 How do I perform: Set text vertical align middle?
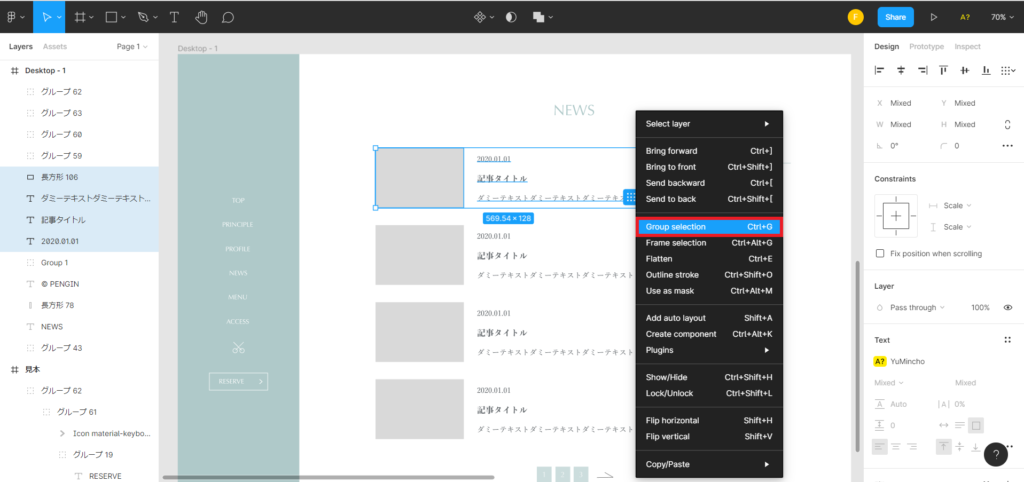pos(960,447)
